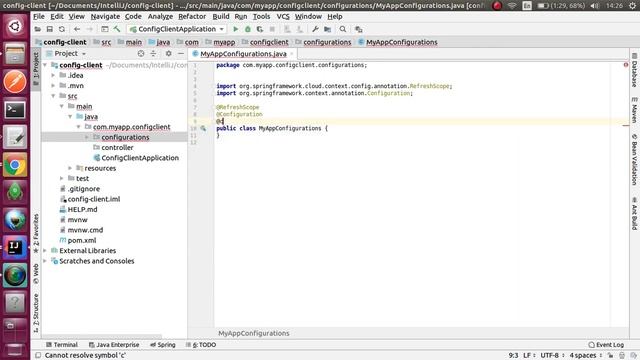640x360 pixels.
Task: Start debugging with the green bug icon
Action: 248,29
